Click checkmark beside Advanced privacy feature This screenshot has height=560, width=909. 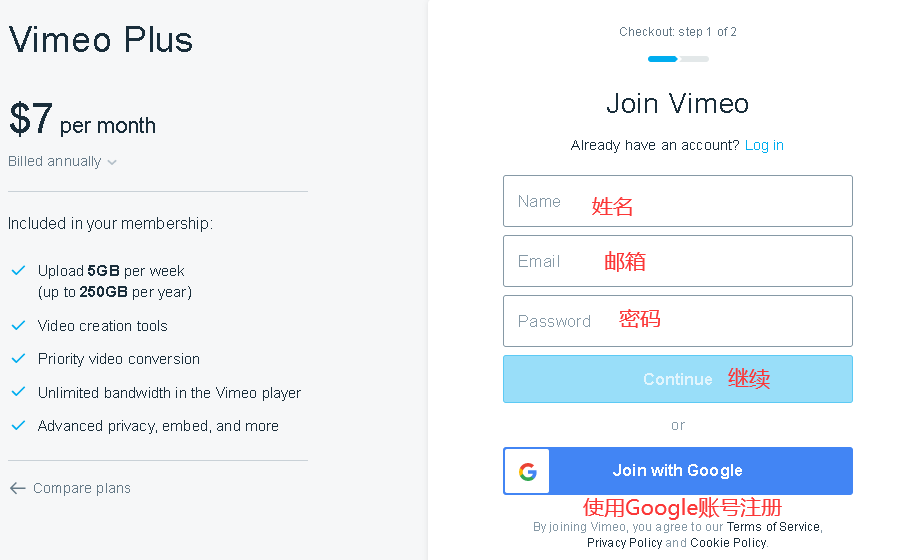[18, 425]
